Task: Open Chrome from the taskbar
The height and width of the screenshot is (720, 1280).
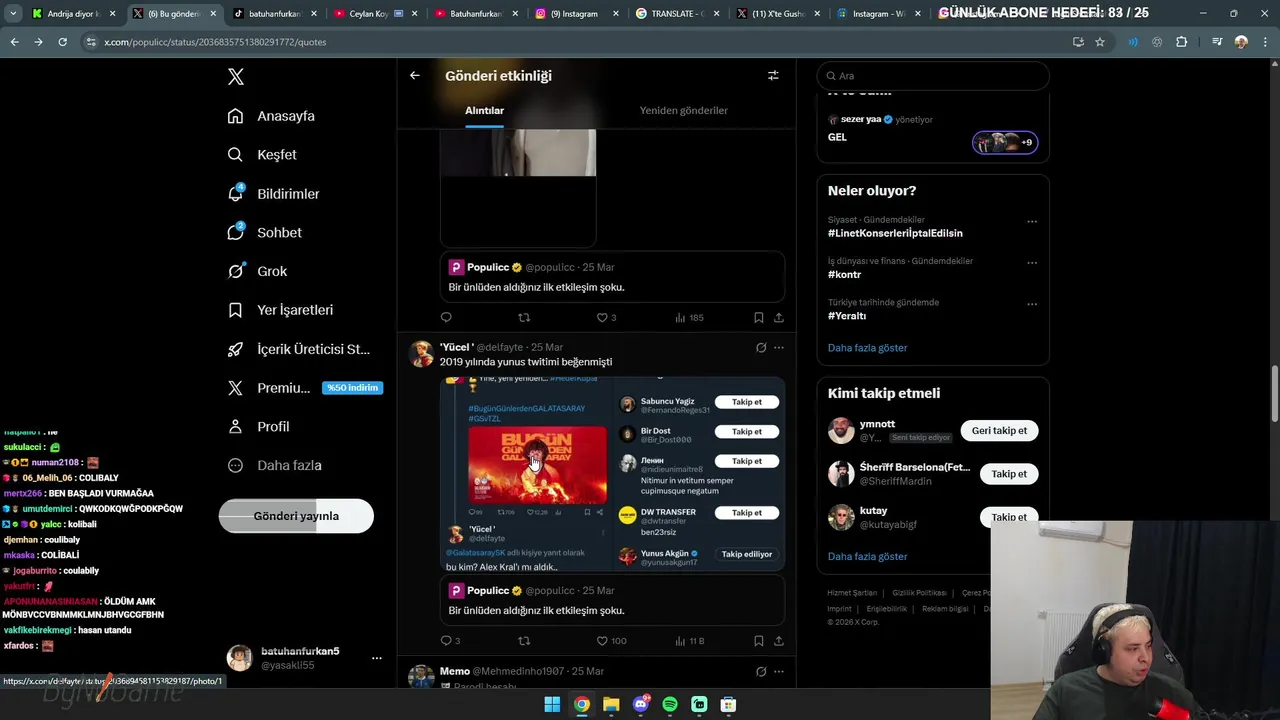Action: point(582,705)
